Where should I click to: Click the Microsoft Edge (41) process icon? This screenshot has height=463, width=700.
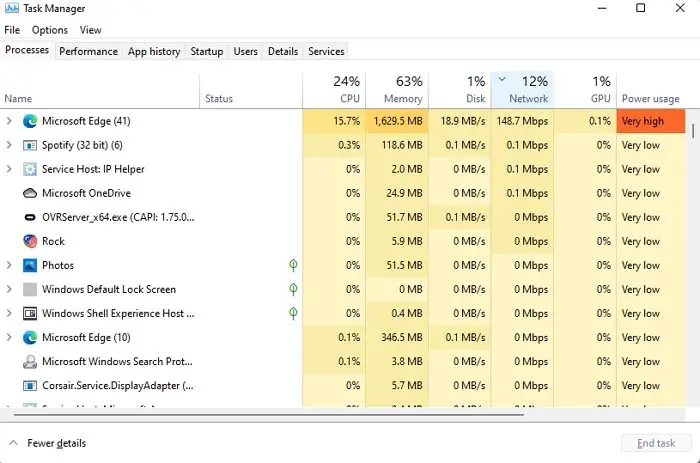point(30,121)
